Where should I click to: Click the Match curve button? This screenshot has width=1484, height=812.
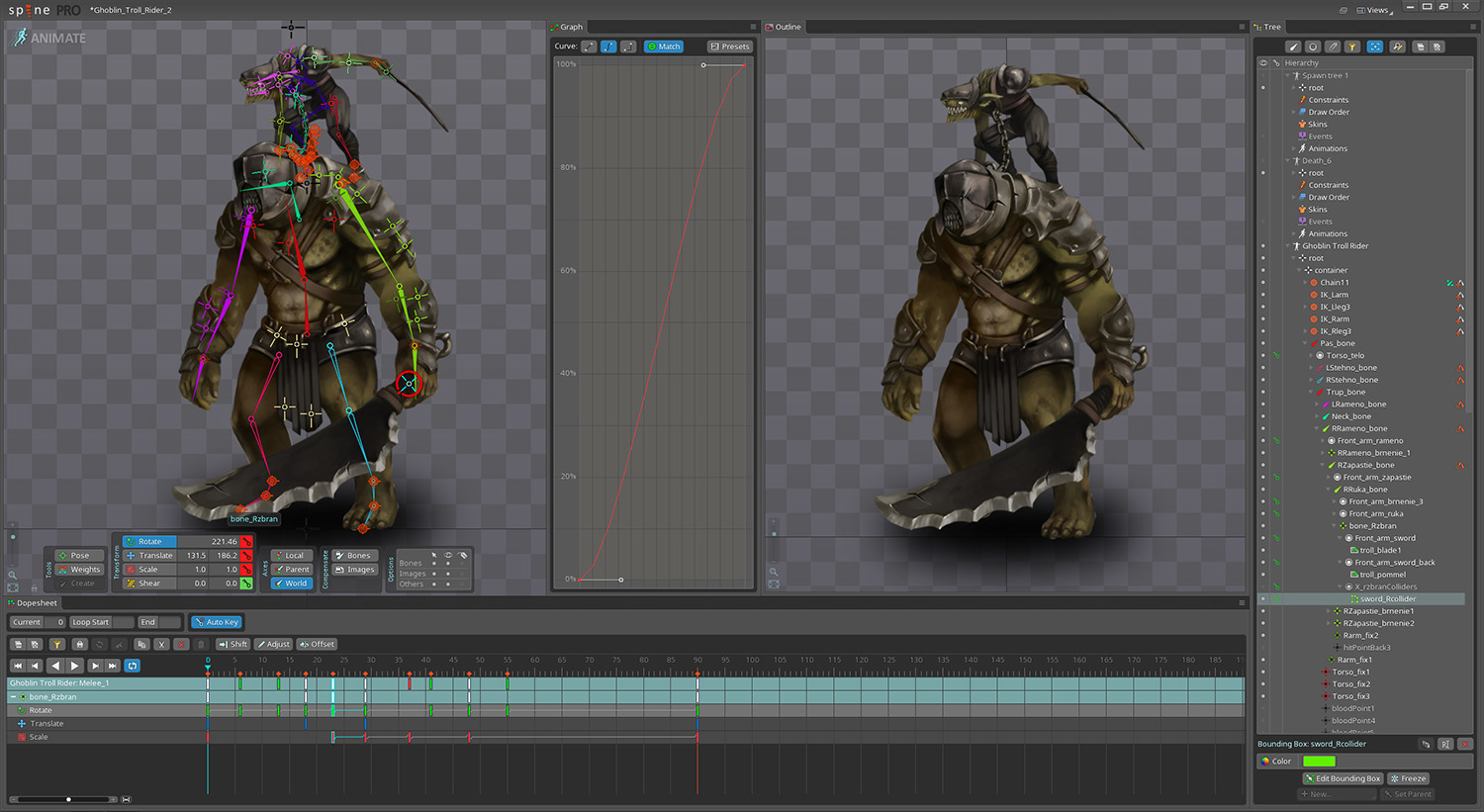point(664,46)
